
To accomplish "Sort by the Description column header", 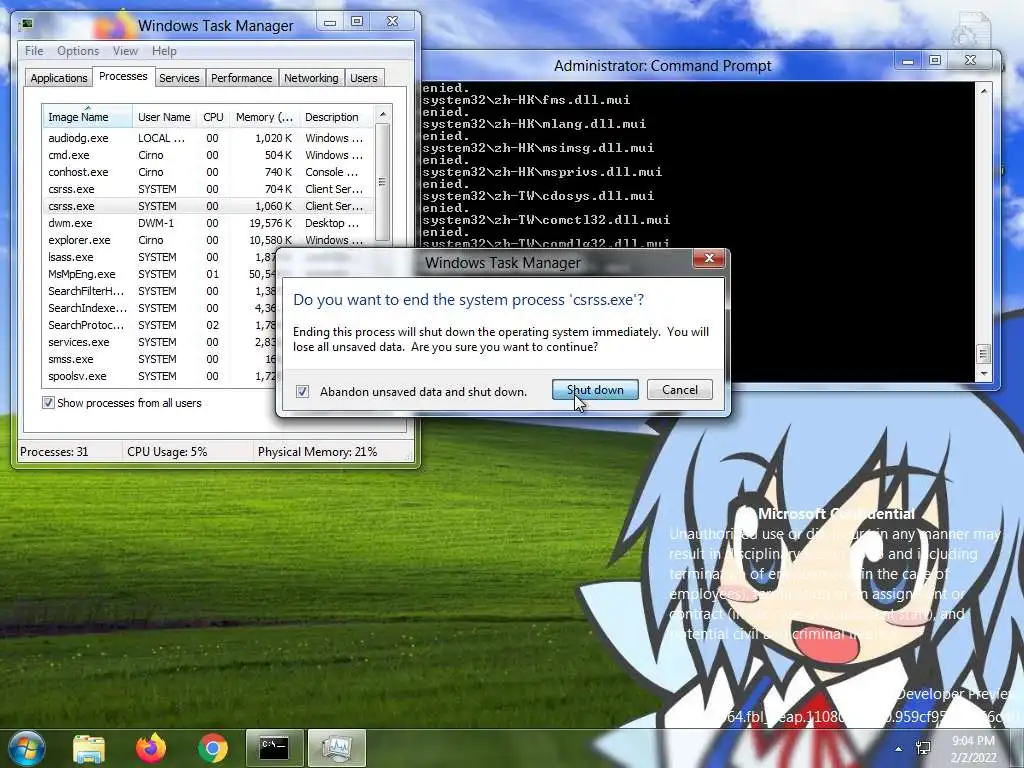I will click(x=336, y=117).
